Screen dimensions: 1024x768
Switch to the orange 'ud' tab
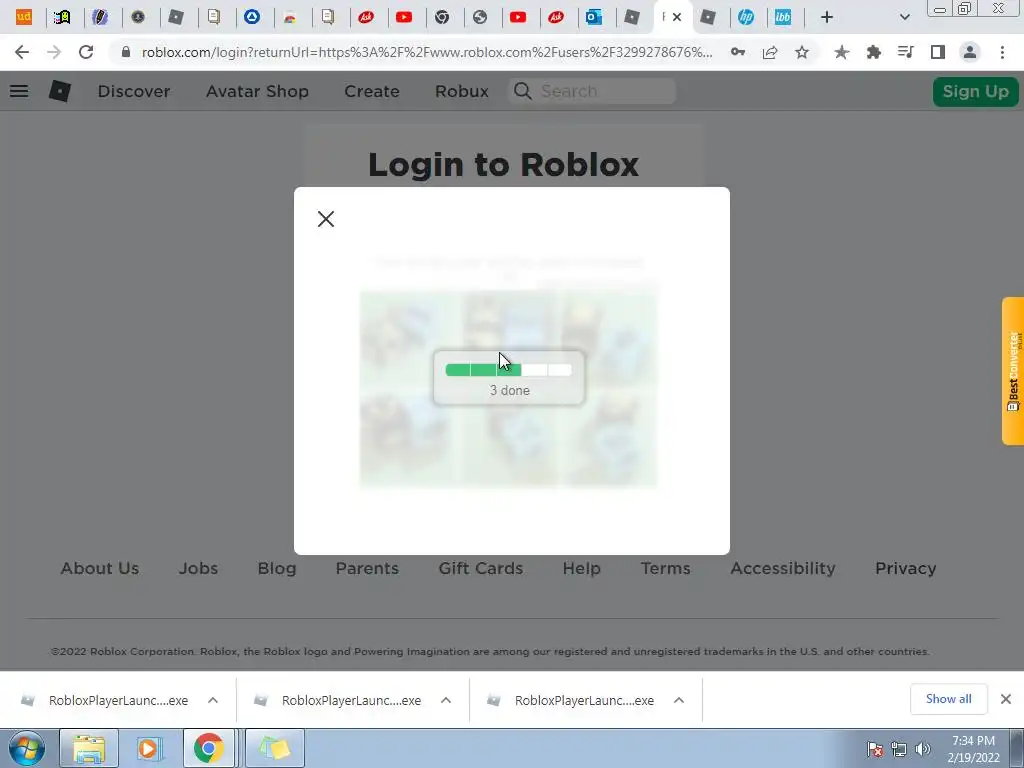24,17
